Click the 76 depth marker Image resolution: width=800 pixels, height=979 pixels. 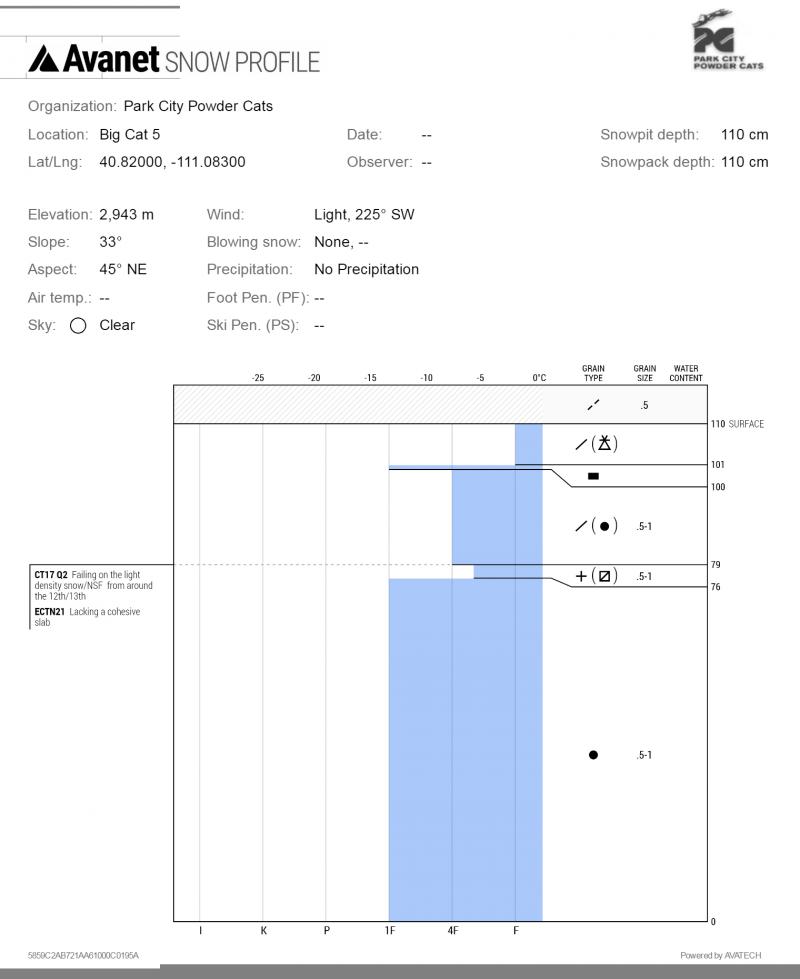[716, 587]
